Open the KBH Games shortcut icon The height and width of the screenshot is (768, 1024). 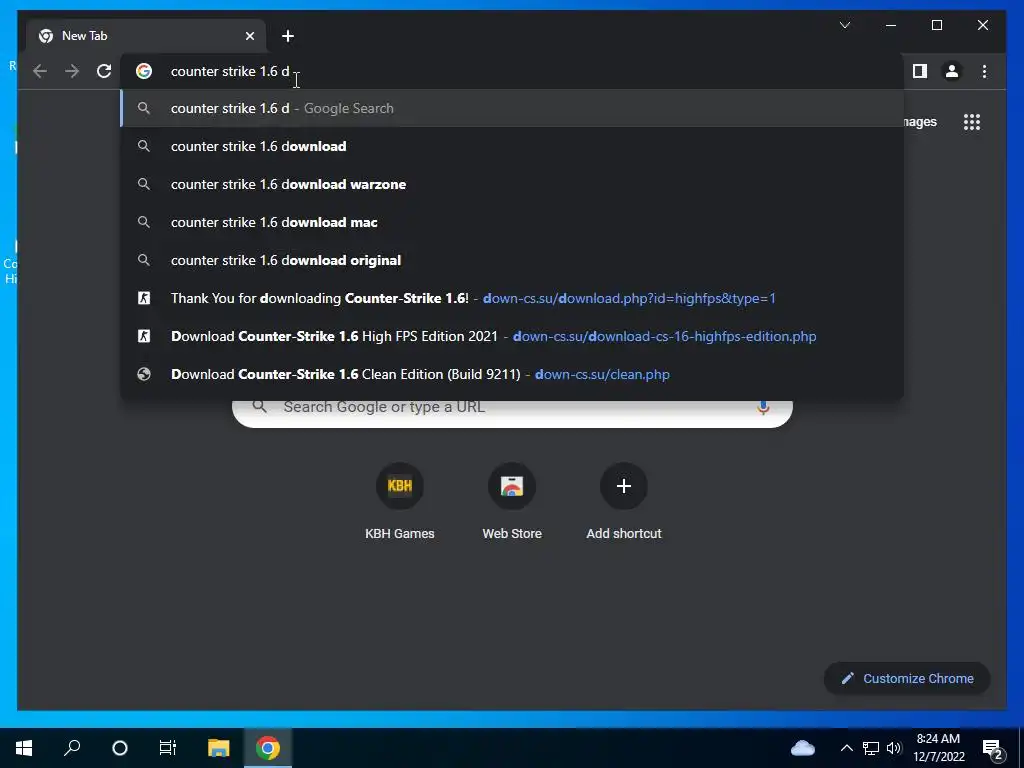point(400,486)
